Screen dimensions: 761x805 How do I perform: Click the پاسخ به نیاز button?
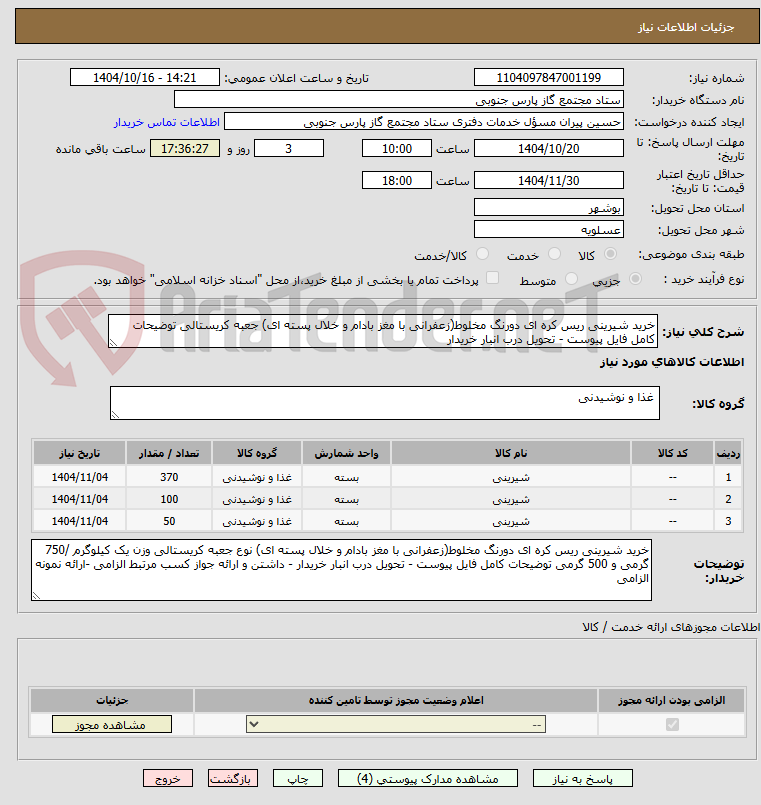click(583, 778)
